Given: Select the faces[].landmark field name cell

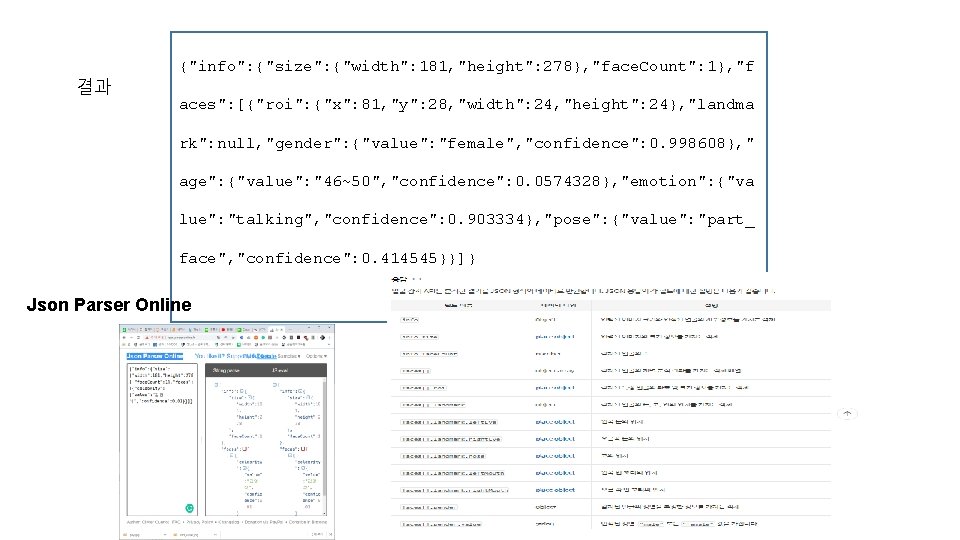Looking at the screenshot, I should point(433,405).
